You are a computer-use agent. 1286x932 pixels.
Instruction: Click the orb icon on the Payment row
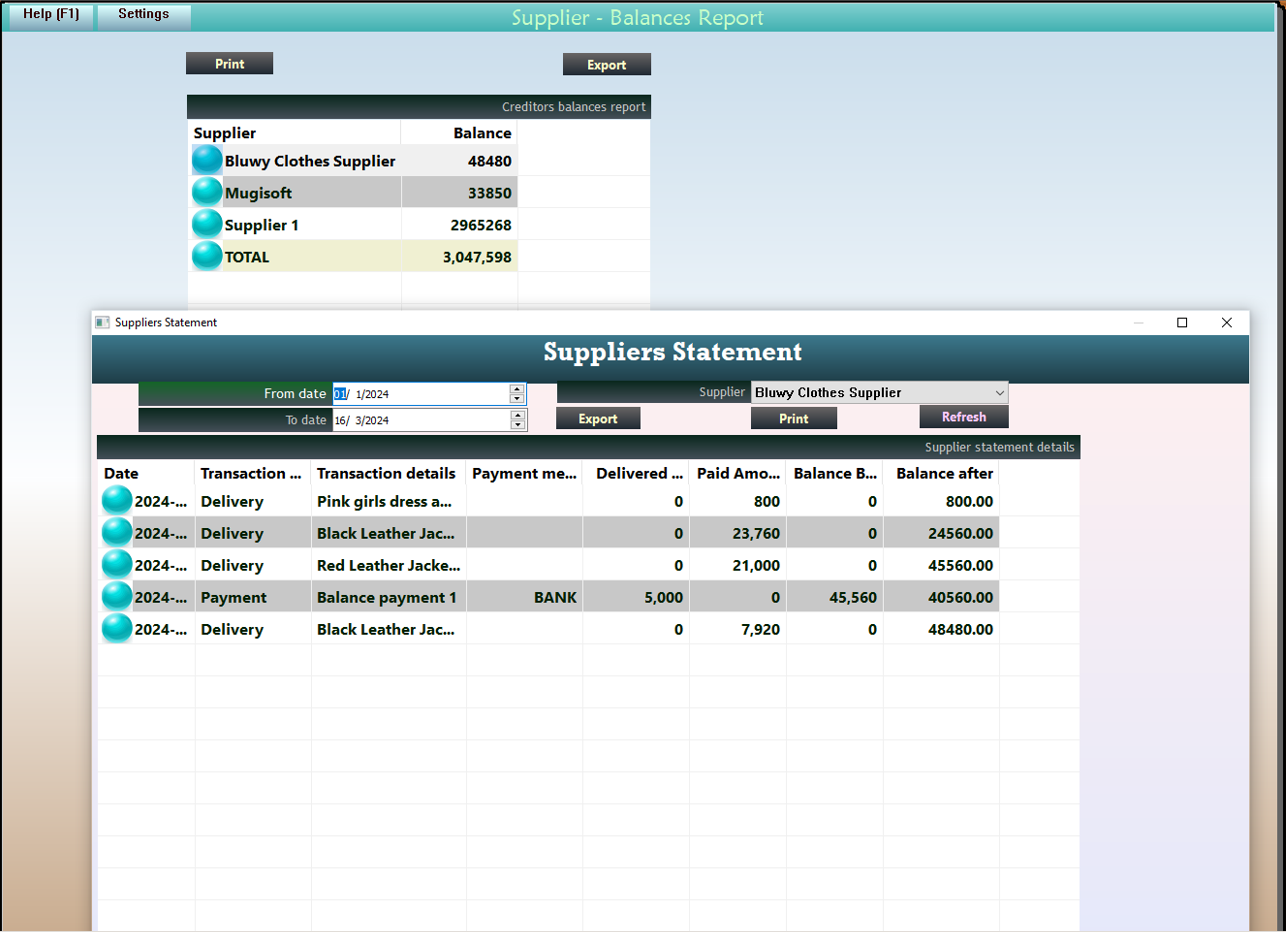tap(117, 597)
